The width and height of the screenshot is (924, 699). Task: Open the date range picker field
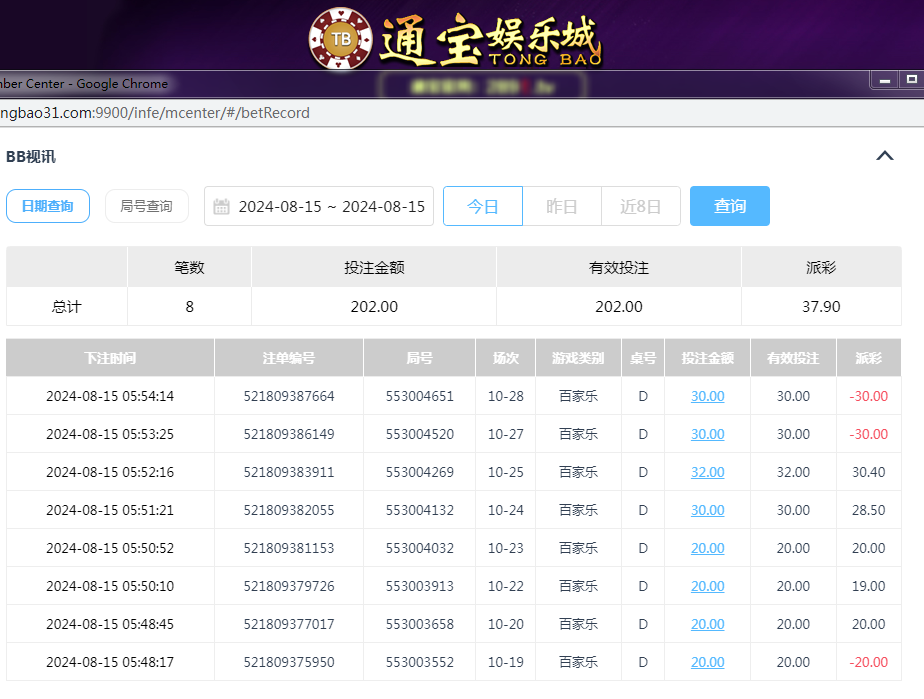330,207
